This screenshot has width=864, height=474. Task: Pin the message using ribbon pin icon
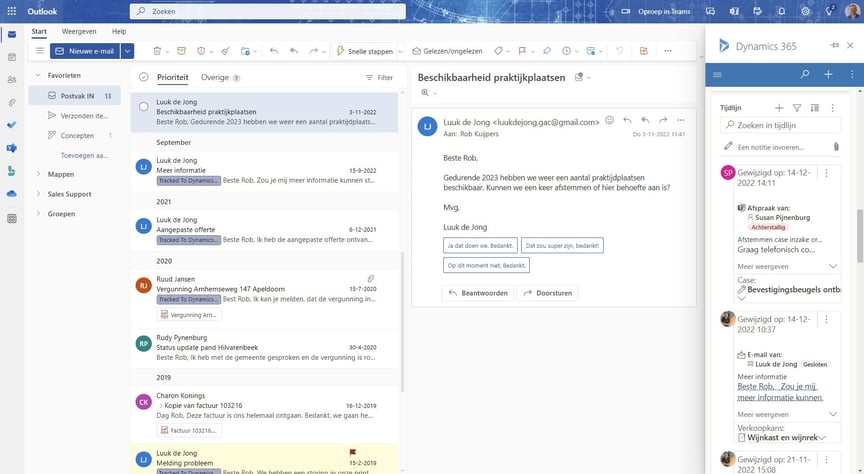[547, 51]
